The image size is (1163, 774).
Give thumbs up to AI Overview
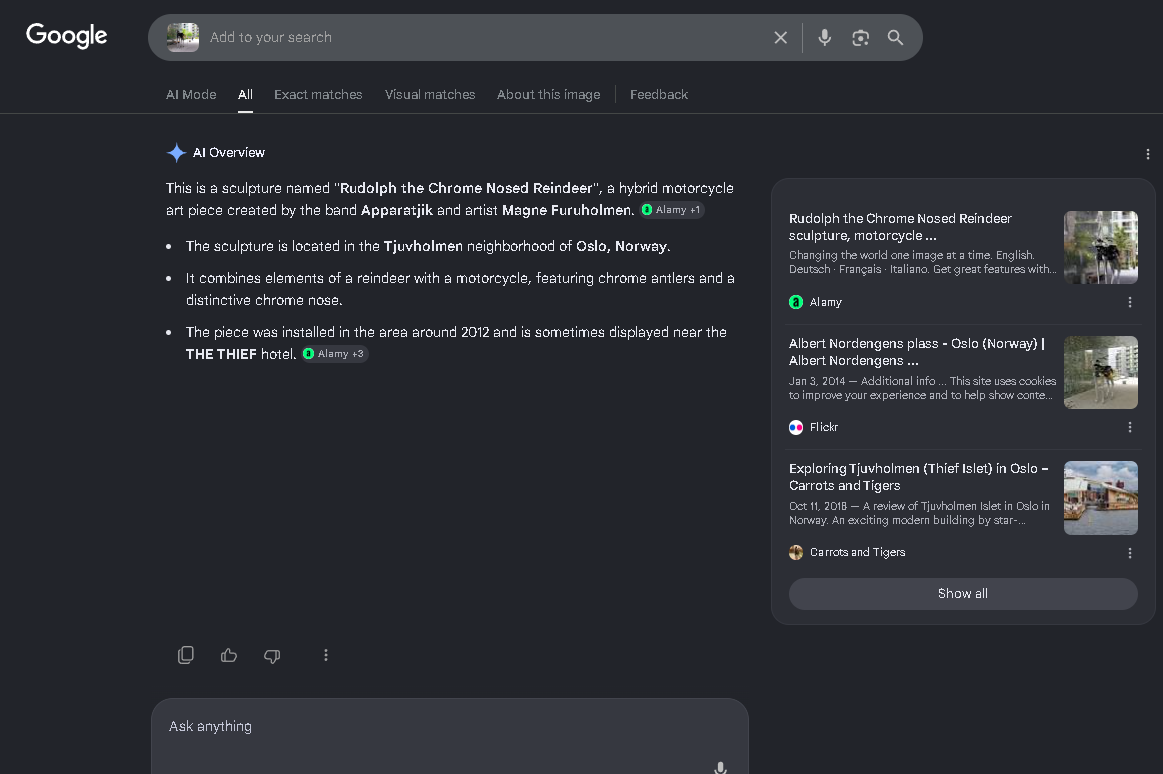[x=229, y=655]
